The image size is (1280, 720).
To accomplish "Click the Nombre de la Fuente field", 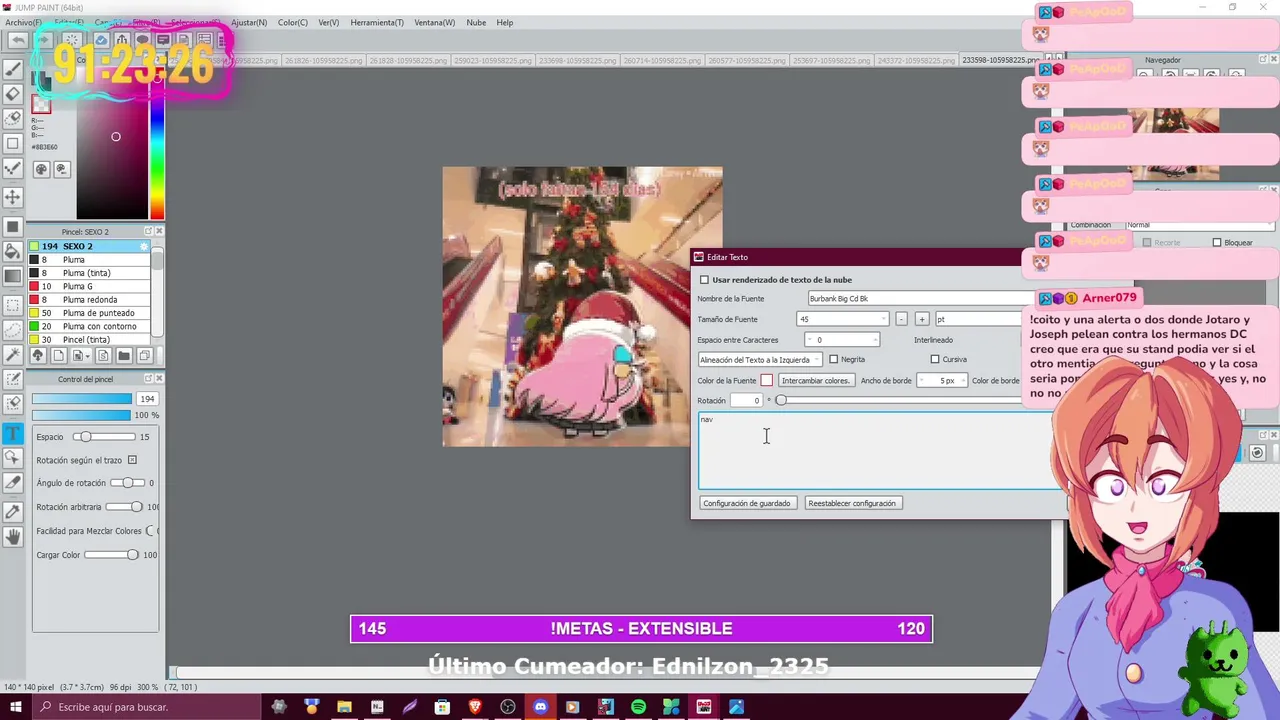I will pyautogui.click(x=920, y=298).
